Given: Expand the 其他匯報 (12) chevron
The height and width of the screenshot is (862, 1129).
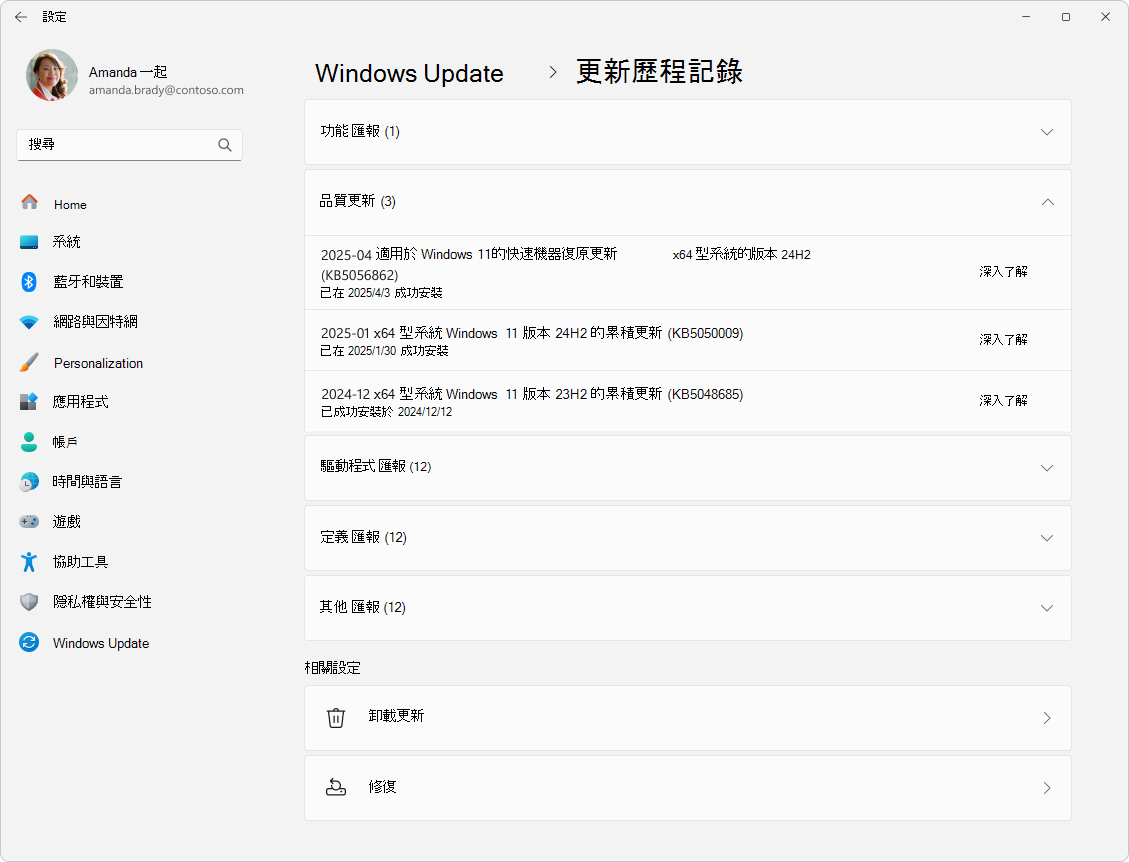Looking at the screenshot, I should coord(1047,608).
